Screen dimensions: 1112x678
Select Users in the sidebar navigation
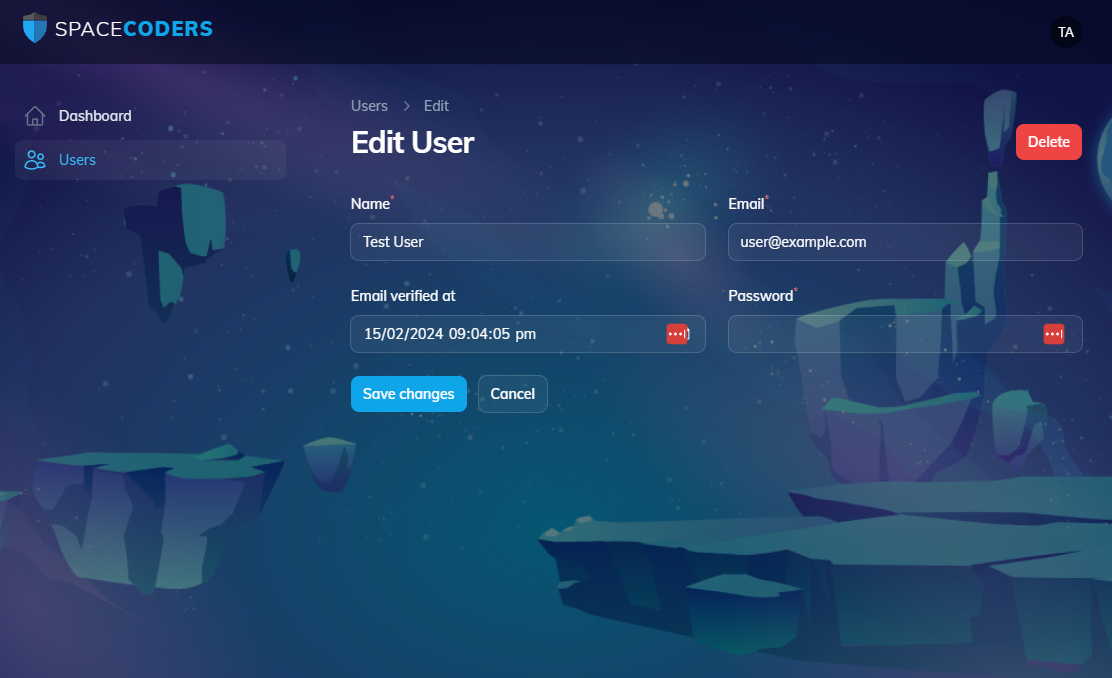click(x=150, y=160)
